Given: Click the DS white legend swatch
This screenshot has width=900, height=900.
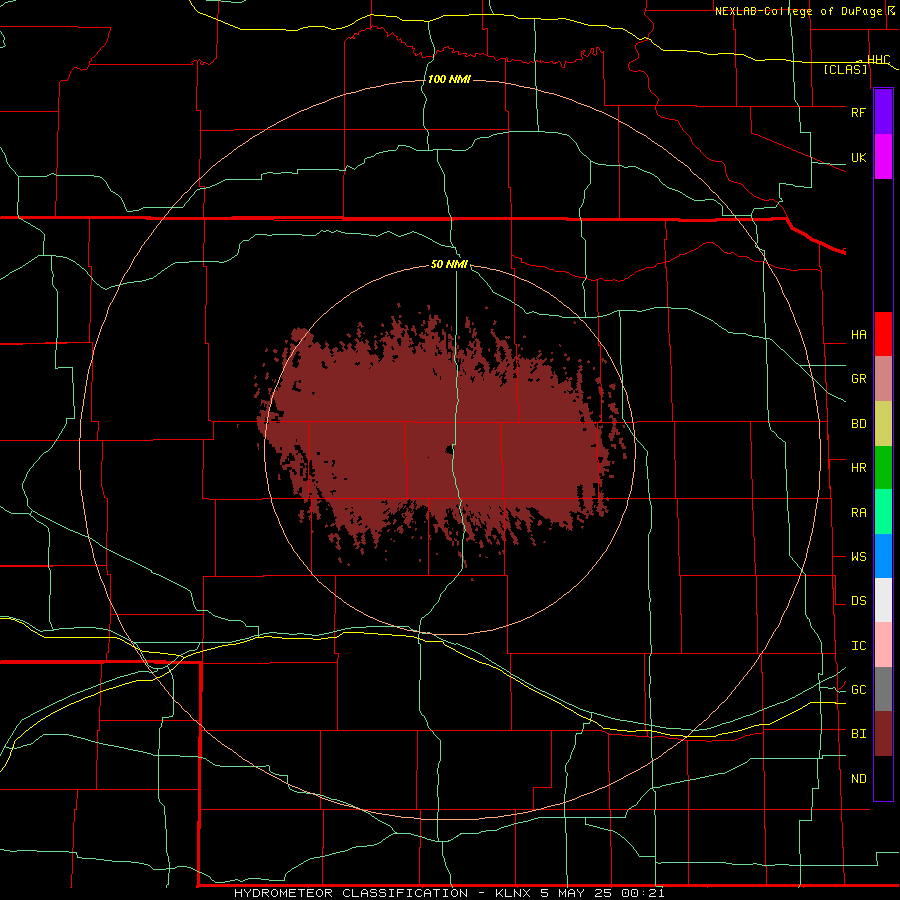Looking at the screenshot, I should pyautogui.click(x=883, y=600).
